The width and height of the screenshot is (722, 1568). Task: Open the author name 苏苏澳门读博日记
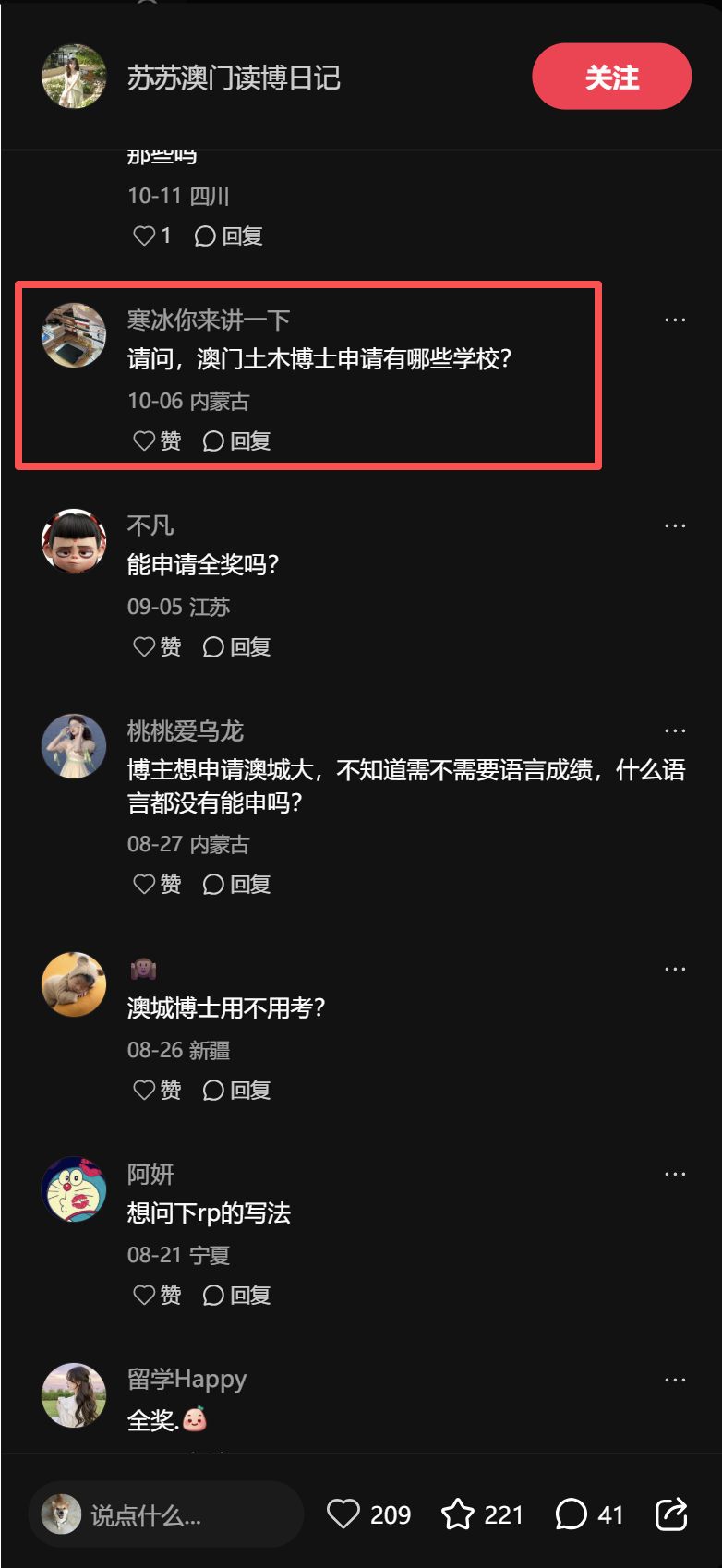pos(234,78)
